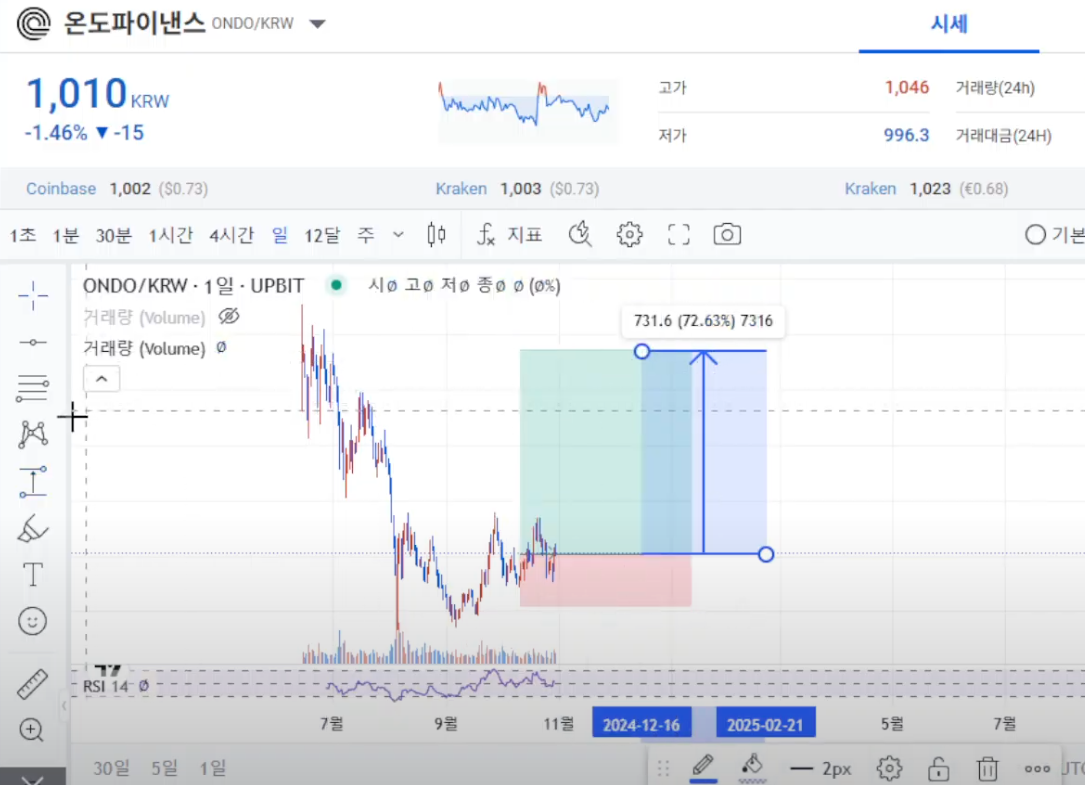Select the 1분 interval
The width and height of the screenshot is (1085, 785).
click(x=66, y=235)
